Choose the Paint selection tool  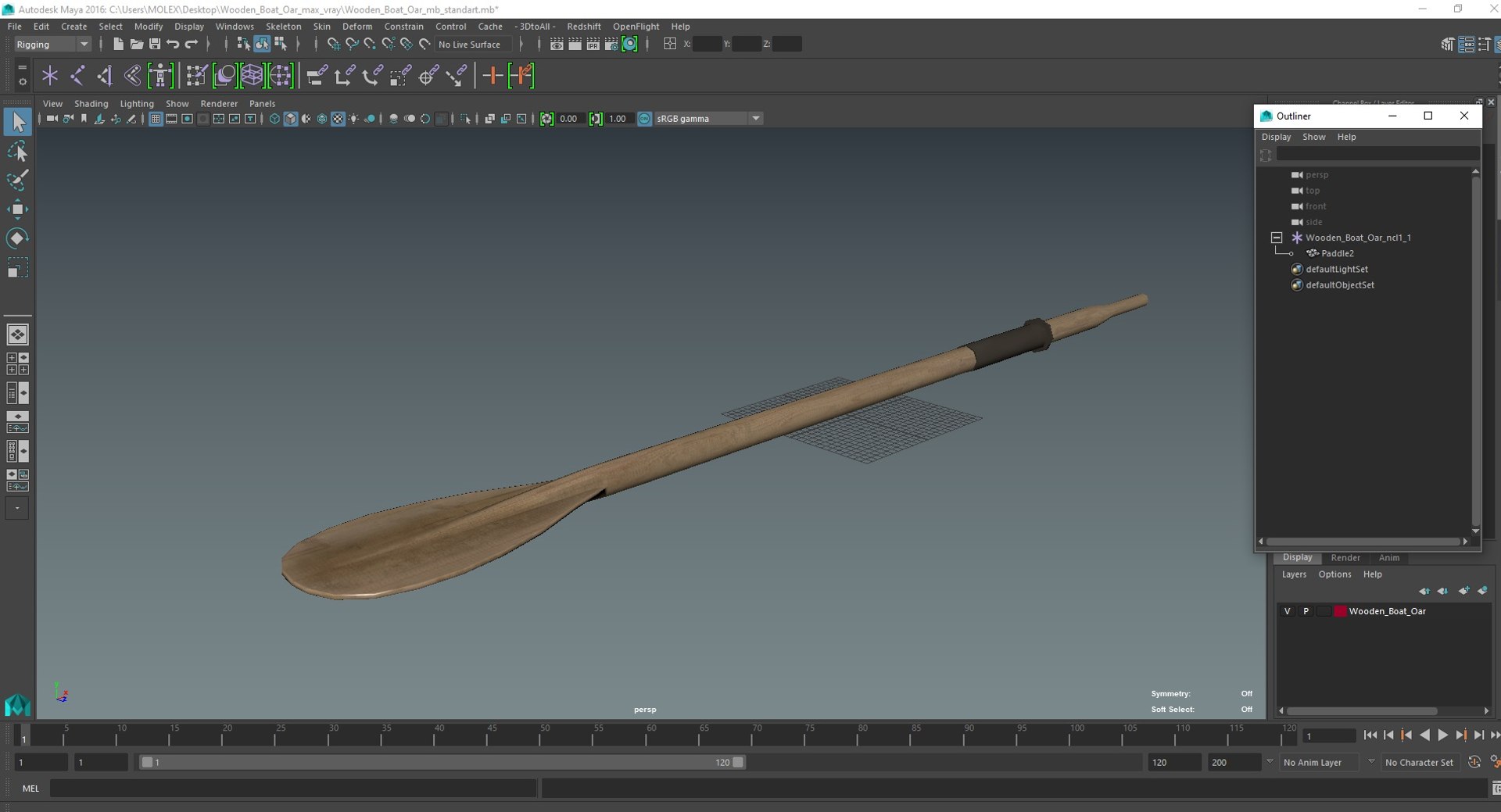pos(17,181)
